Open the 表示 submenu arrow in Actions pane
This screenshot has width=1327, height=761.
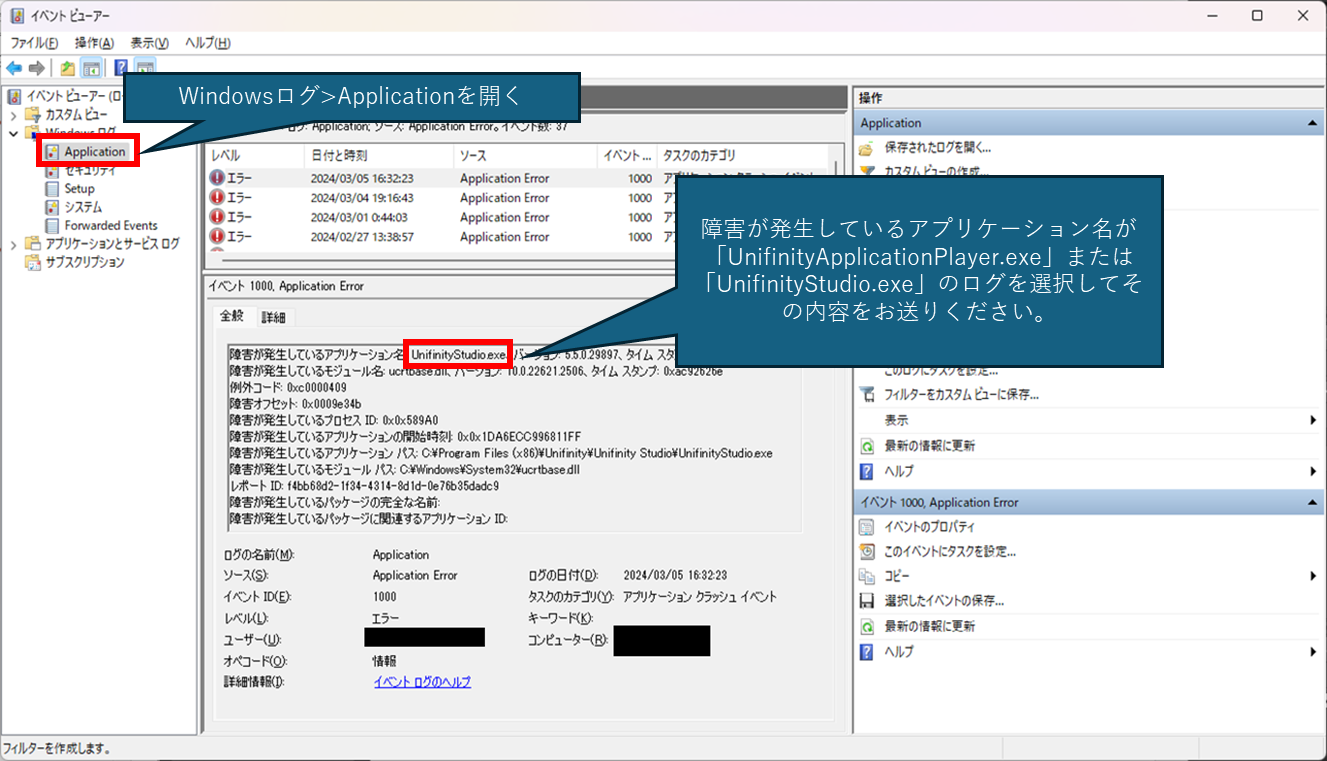coord(1313,421)
